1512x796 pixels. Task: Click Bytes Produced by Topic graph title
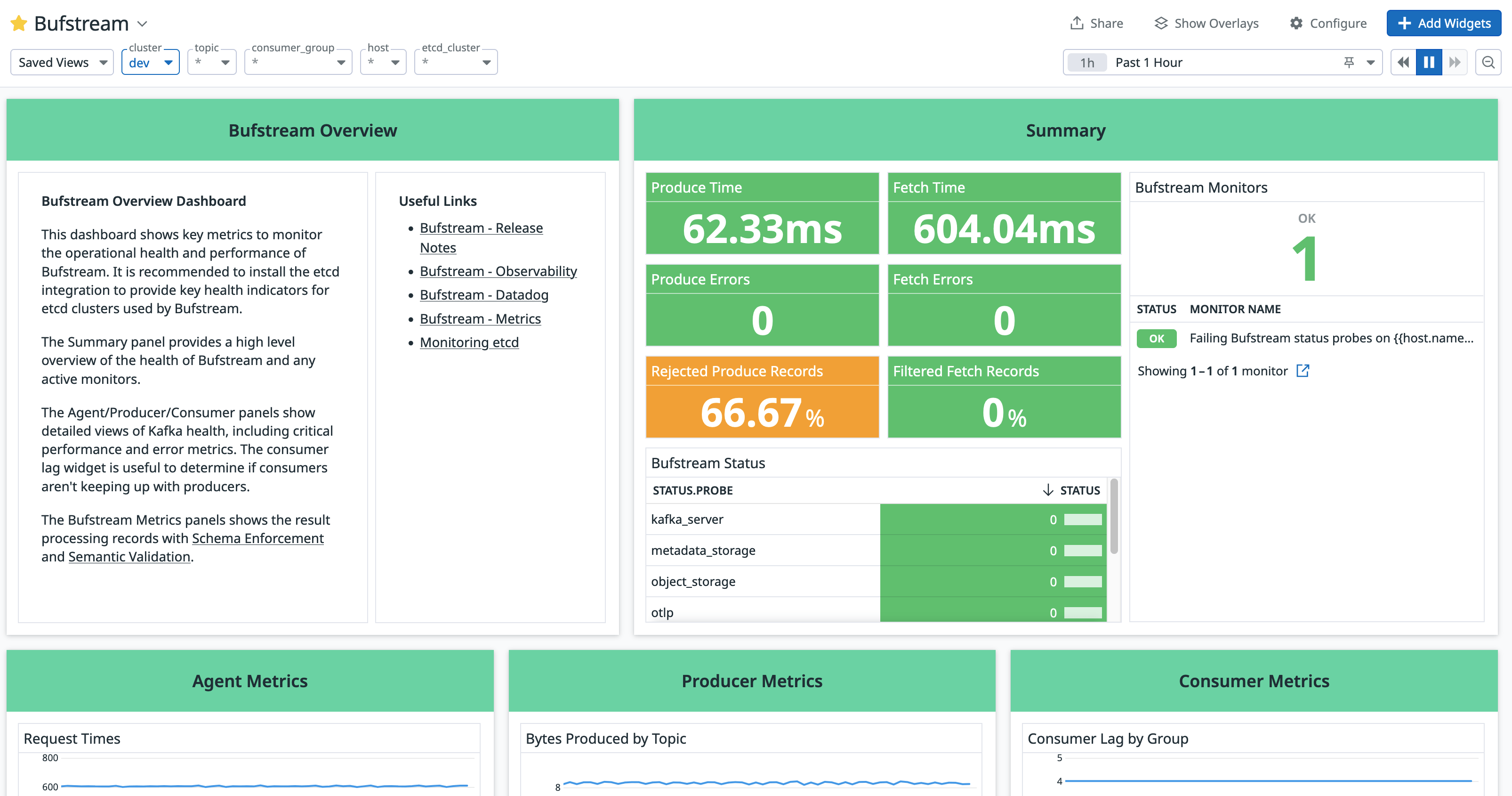pyautogui.click(x=606, y=739)
